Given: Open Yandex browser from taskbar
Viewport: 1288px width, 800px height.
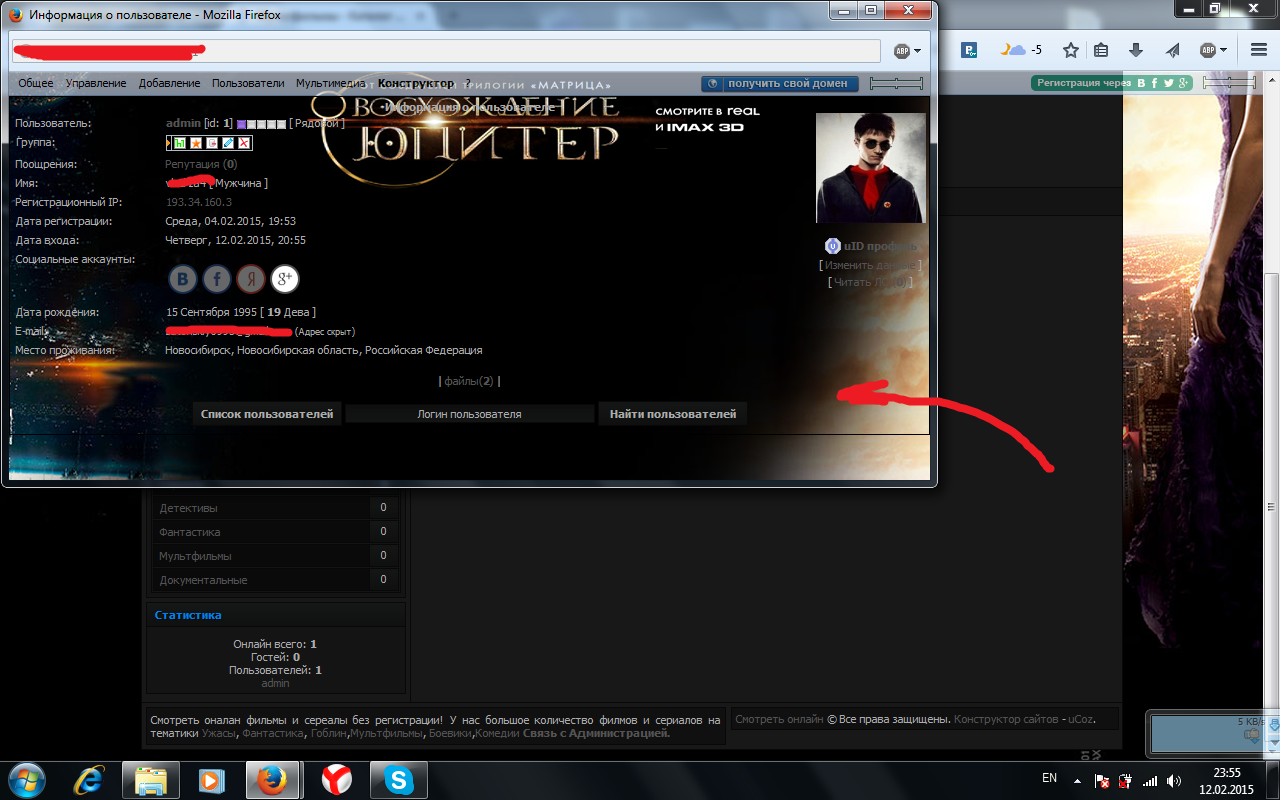Looking at the screenshot, I should pos(336,779).
